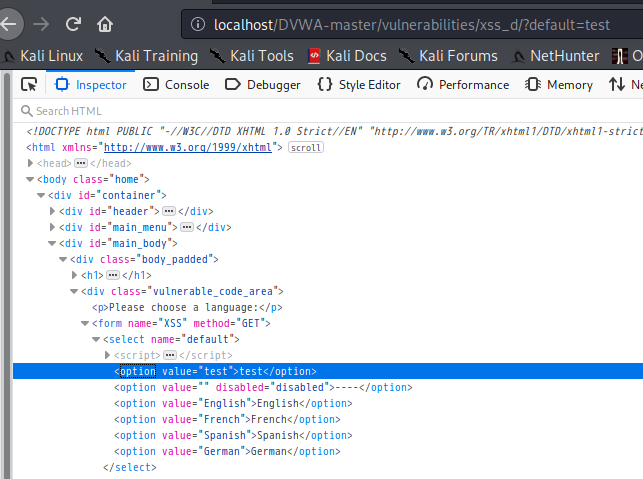Collapse the form name XSS node

[85, 323]
